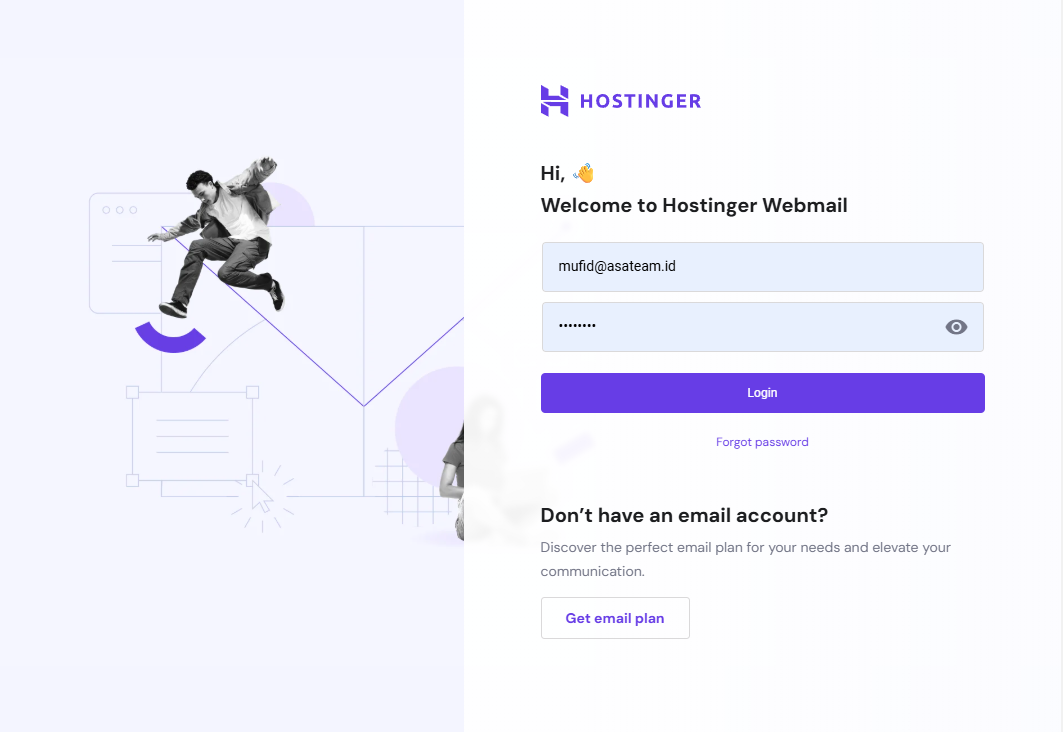This screenshot has height=732, width=1063.
Task: Open the Forgot password link
Action: pyautogui.click(x=762, y=442)
